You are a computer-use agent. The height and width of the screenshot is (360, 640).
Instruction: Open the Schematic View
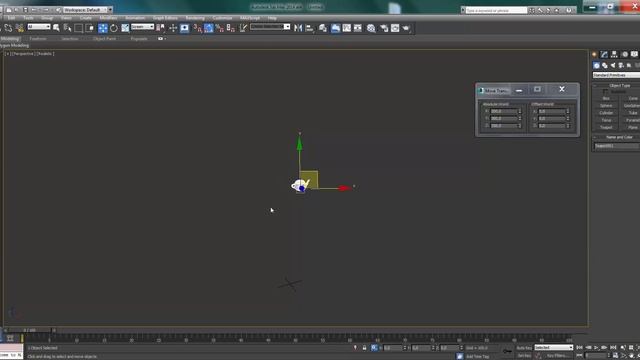pyautogui.click(x=358, y=28)
